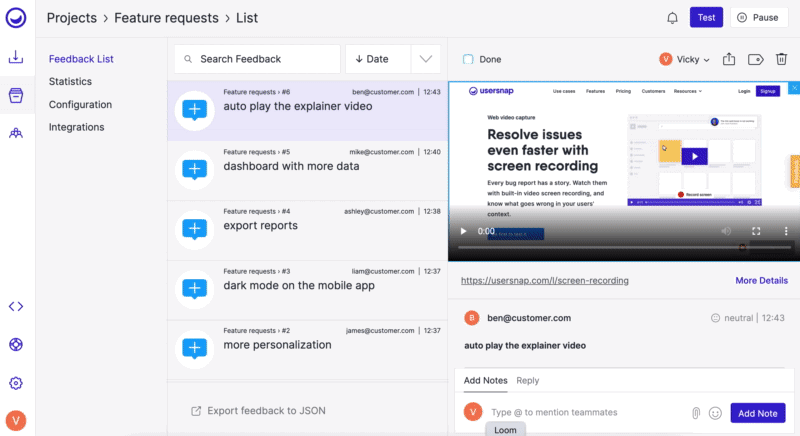Switch to Reply tab
This screenshot has height=436, width=800.
coord(528,380)
